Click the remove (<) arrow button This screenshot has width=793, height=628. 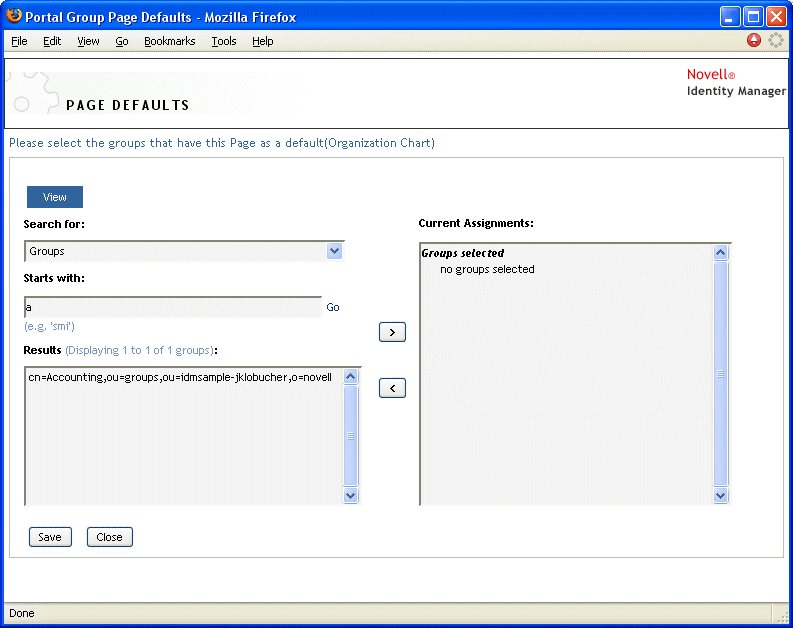tap(392, 388)
